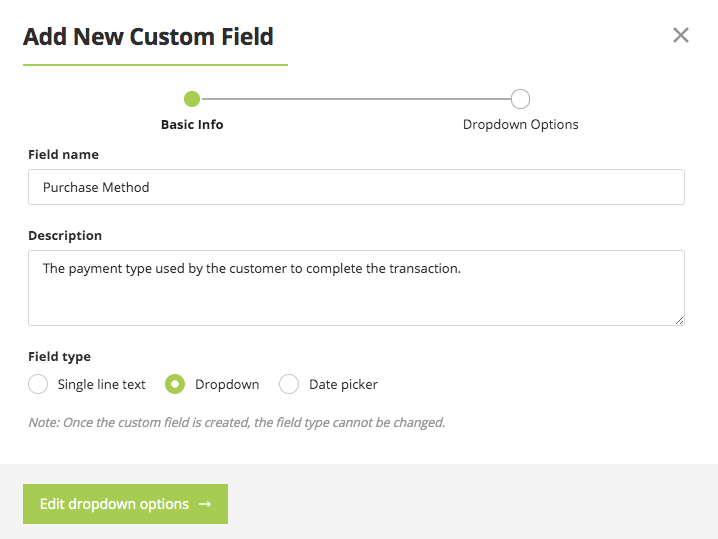Focus the Field name input box
Screen dimensions: 718x539
(356, 187)
